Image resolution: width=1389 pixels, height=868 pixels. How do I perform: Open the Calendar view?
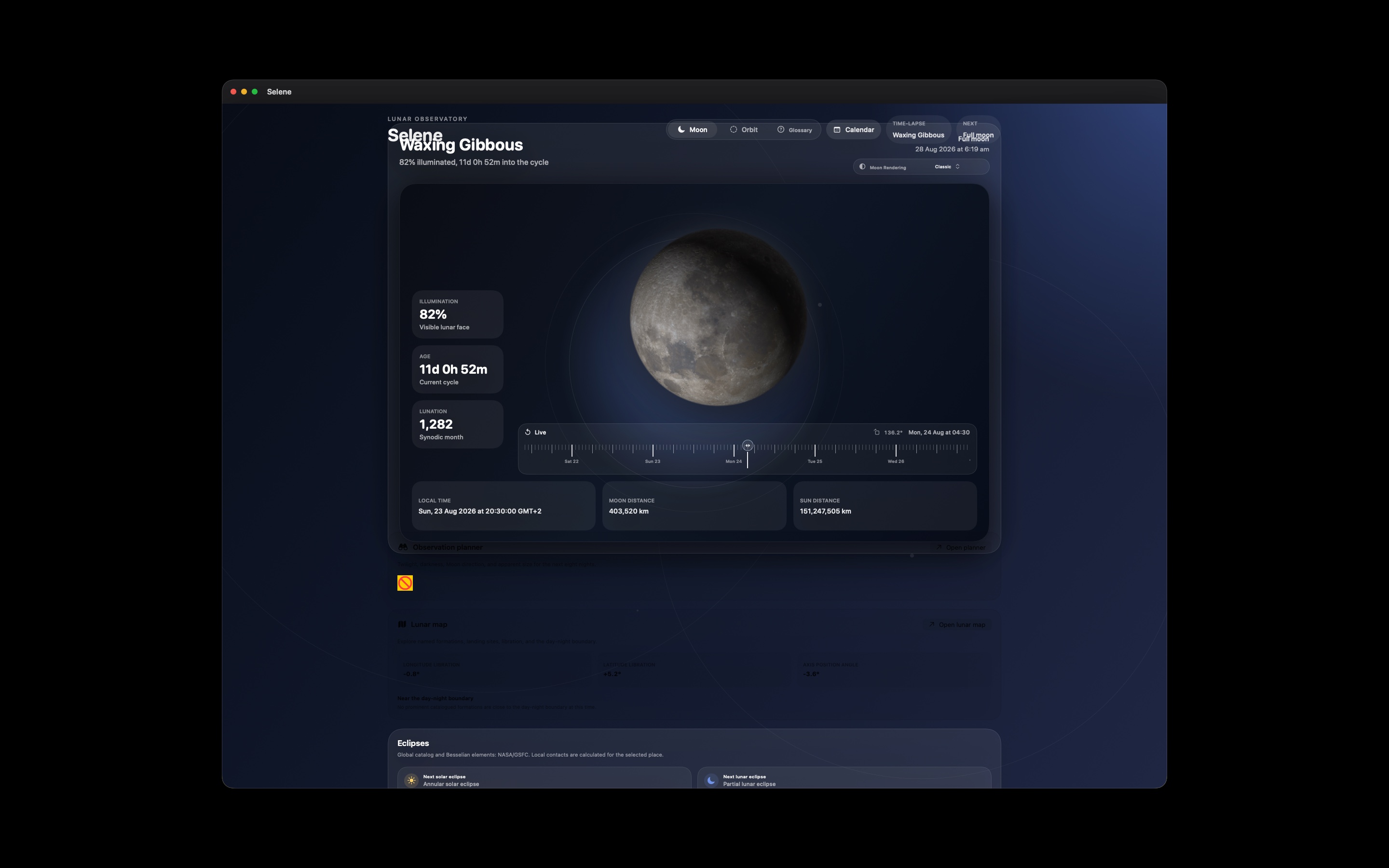(x=854, y=130)
